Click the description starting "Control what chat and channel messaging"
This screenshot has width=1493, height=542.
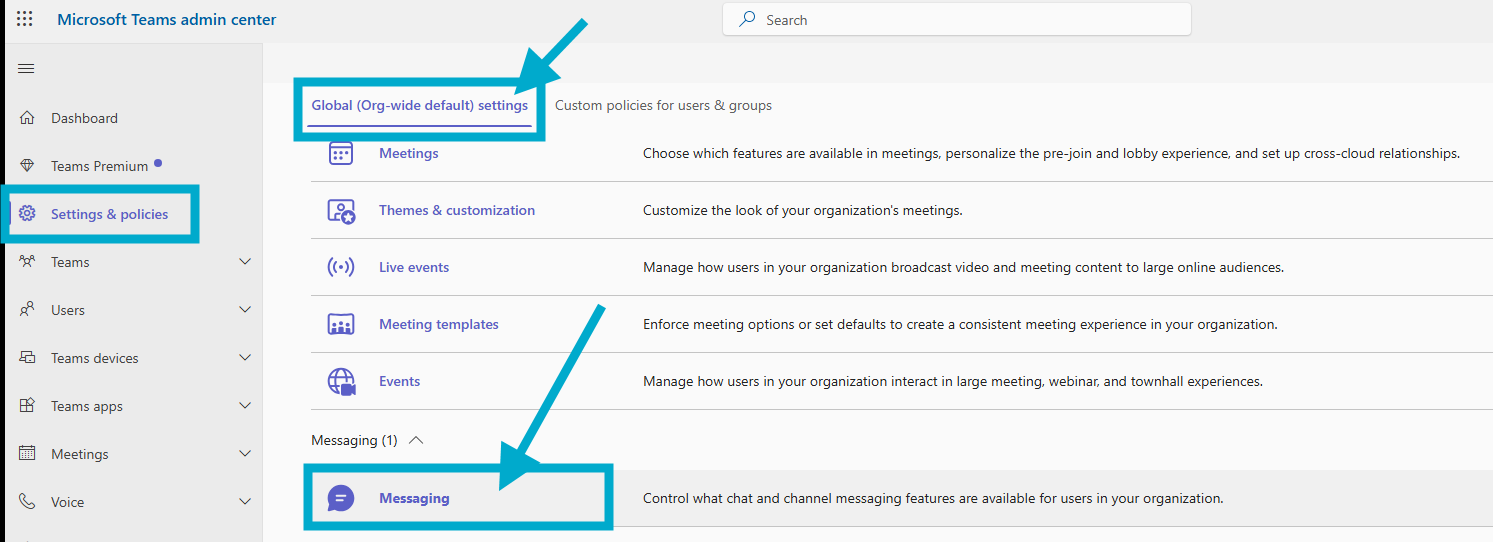pyautogui.click(x=933, y=498)
